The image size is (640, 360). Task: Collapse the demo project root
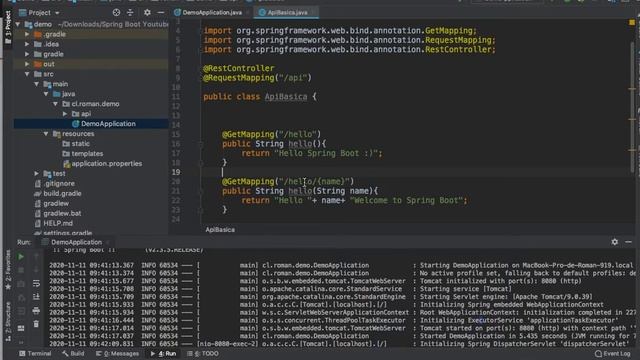coord(18,24)
